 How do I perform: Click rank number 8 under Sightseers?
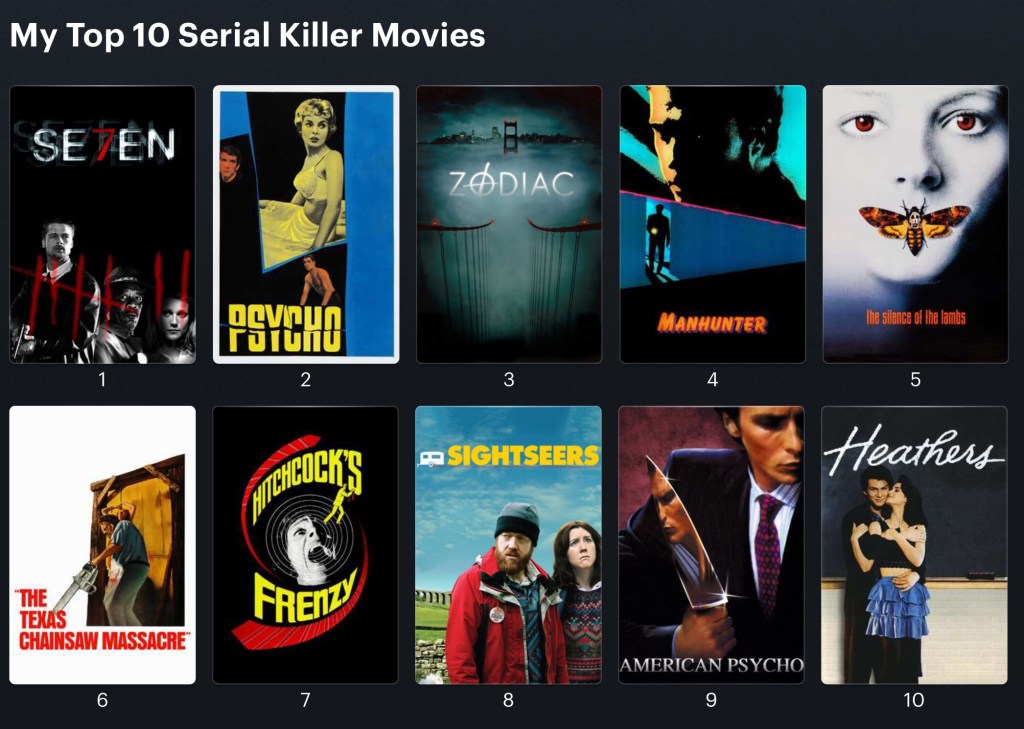coord(509,700)
